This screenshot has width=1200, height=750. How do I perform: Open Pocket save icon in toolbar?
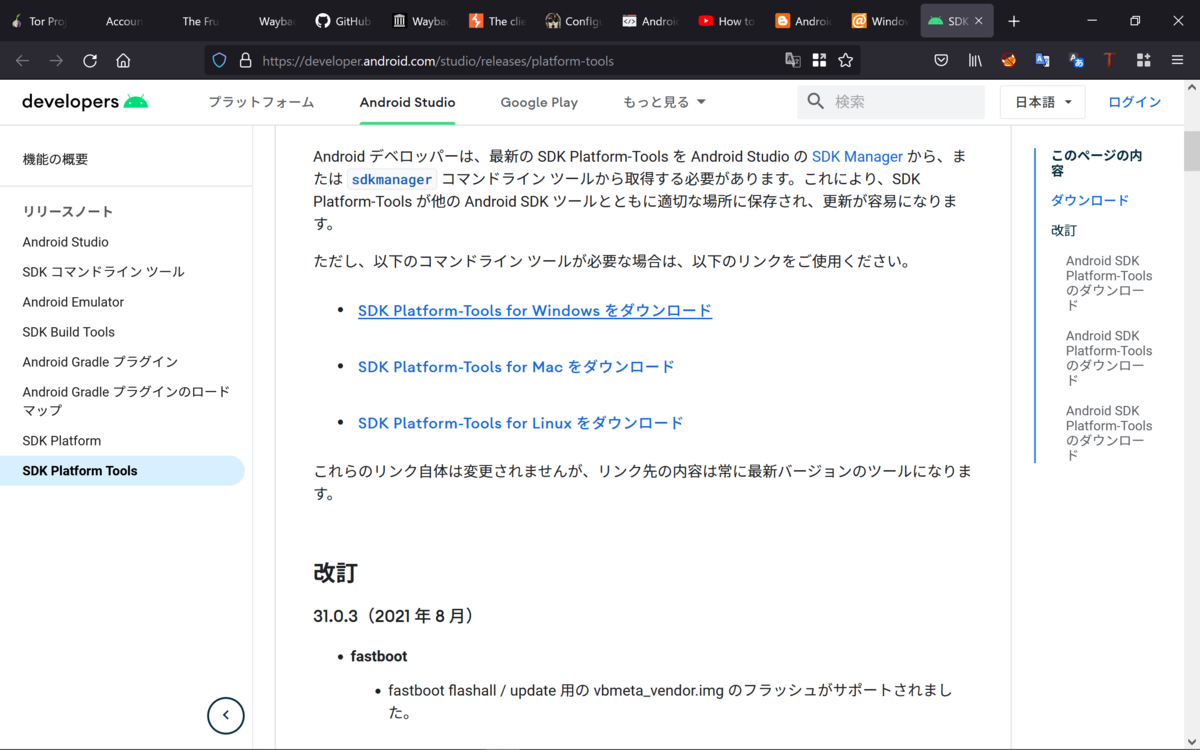(941, 61)
